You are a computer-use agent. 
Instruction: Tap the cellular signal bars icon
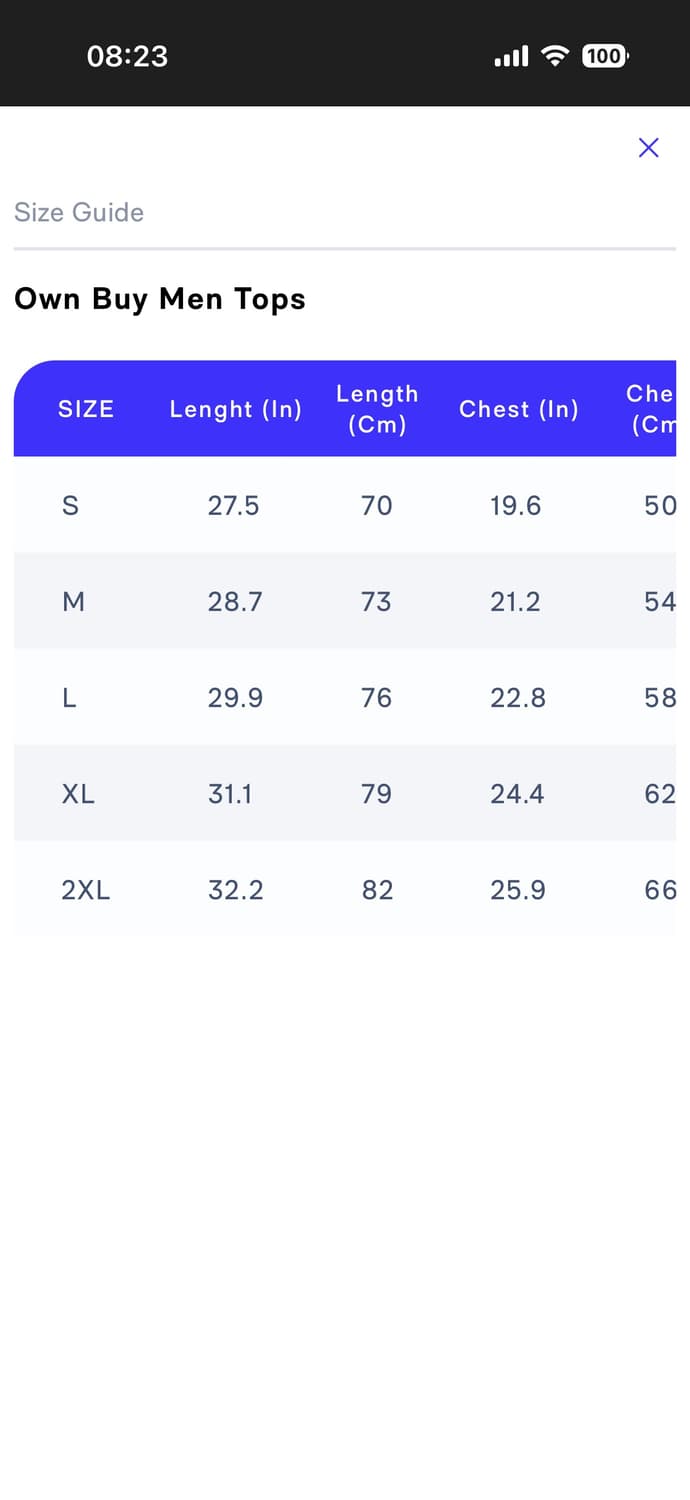pos(511,57)
